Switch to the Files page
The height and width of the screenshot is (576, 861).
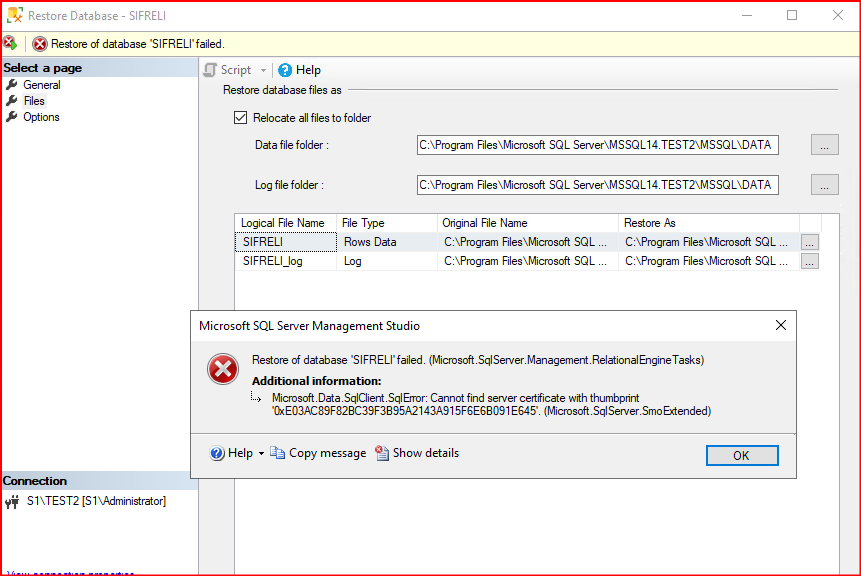click(x=34, y=101)
